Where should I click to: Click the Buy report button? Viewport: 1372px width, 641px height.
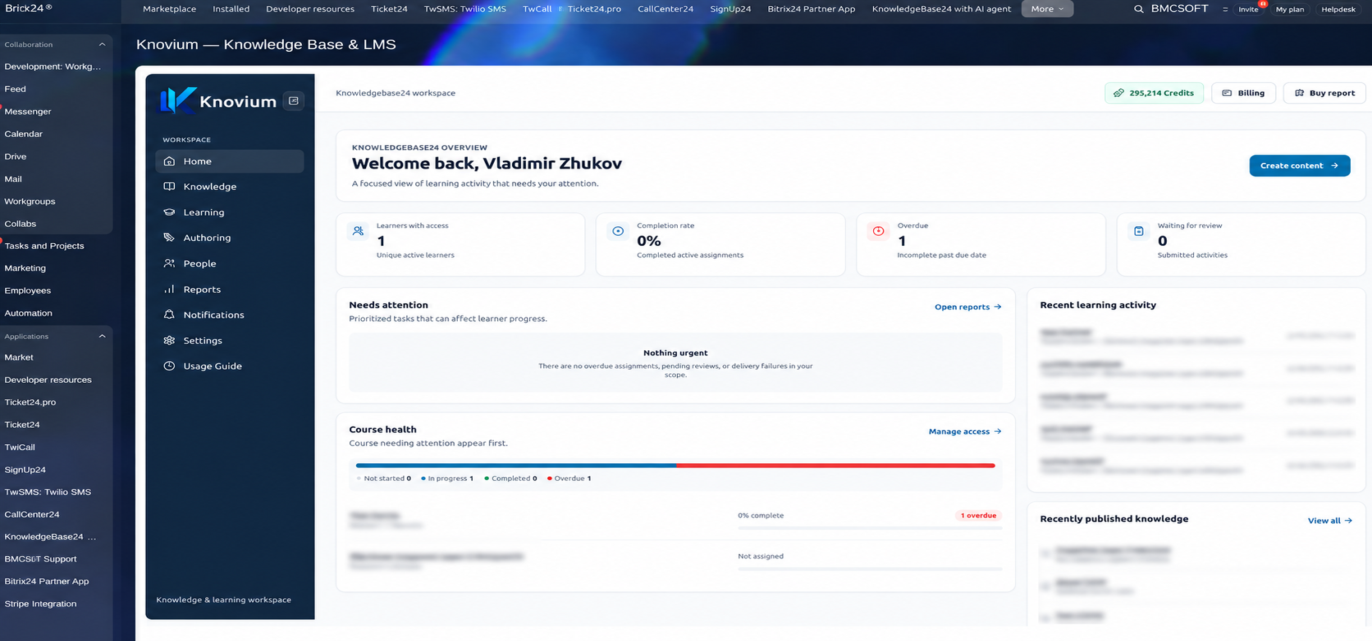click(x=1324, y=93)
